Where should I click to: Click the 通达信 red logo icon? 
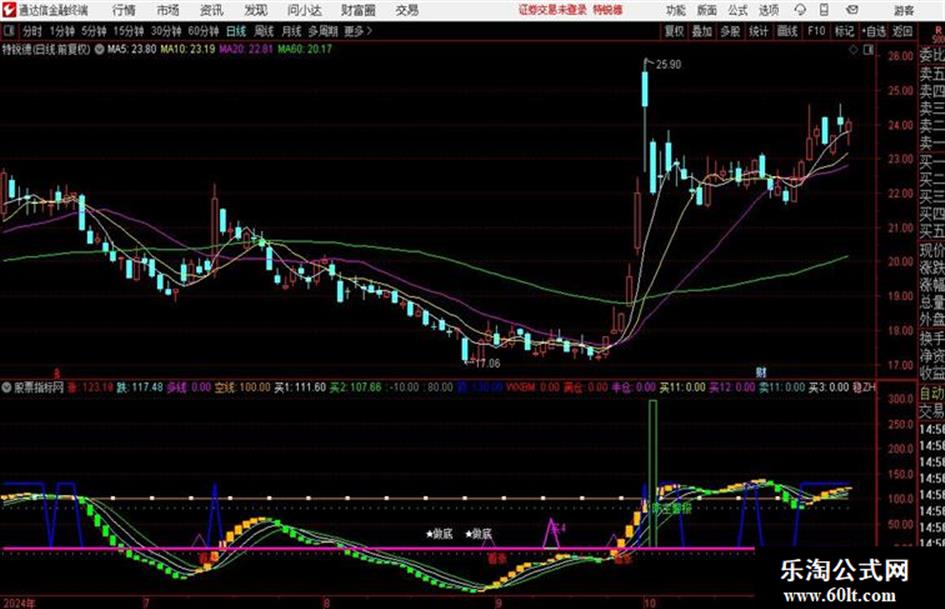coord(9,10)
